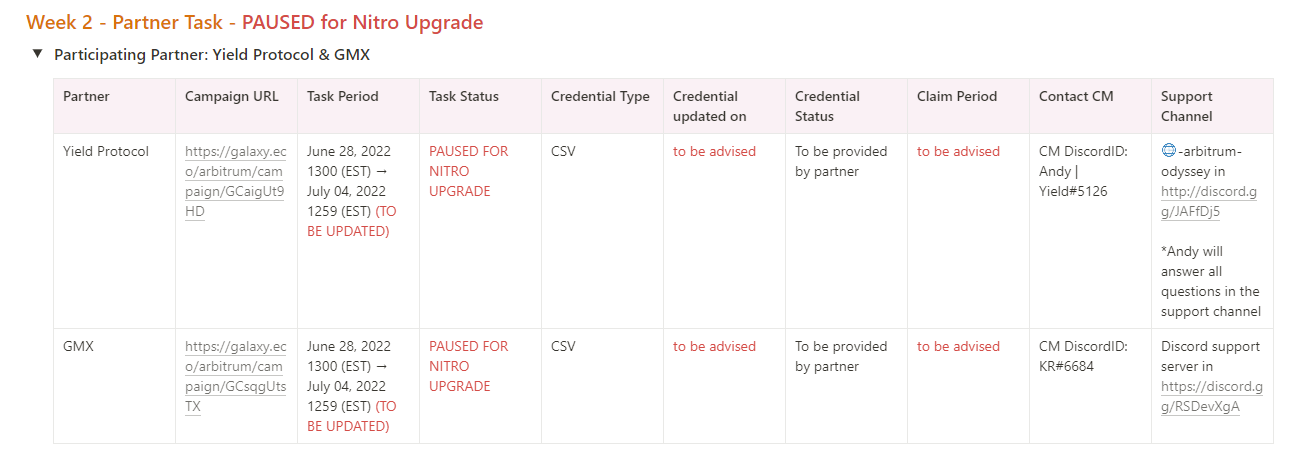
Task: Open the GMX Discord support server link
Action: [1211, 396]
